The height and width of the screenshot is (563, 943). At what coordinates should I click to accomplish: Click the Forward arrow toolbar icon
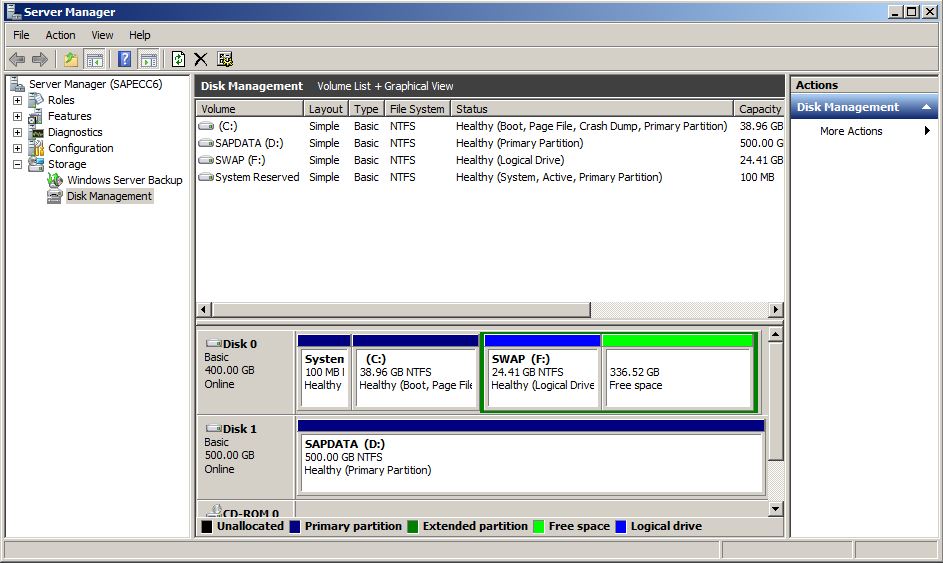click(x=40, y=59)
